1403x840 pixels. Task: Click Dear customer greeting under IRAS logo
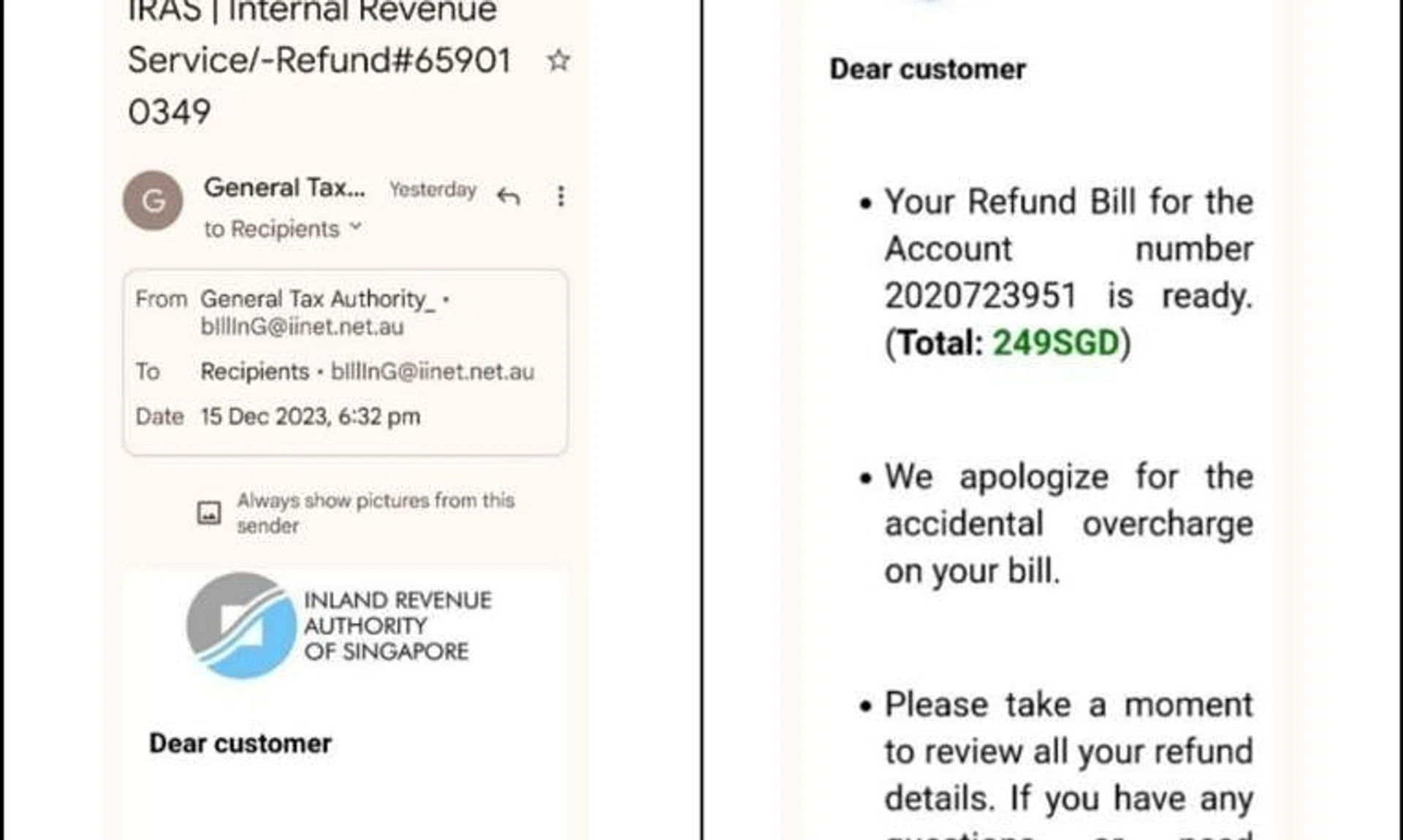[x=240, y=743]
